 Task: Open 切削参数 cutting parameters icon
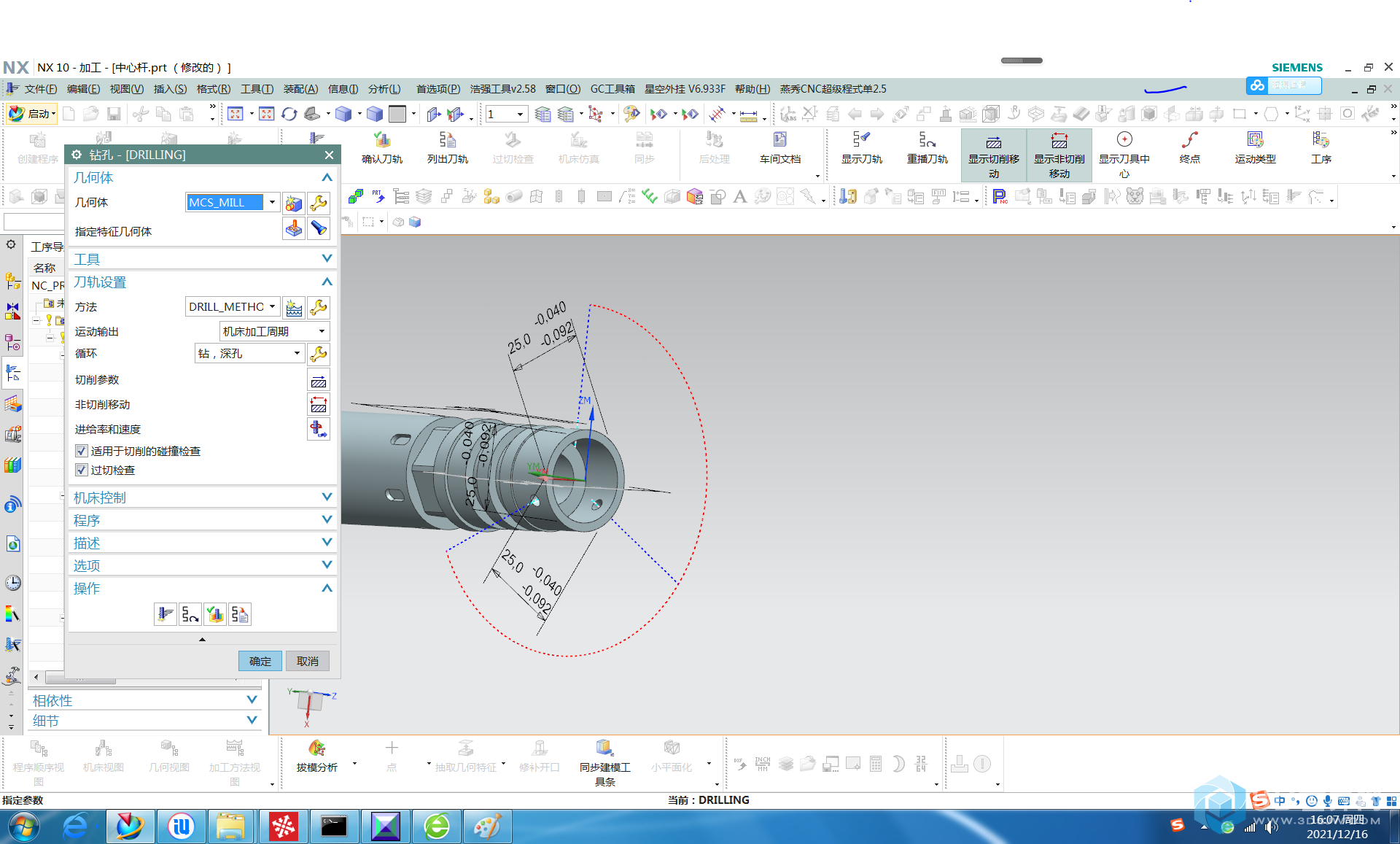(319, 380)
